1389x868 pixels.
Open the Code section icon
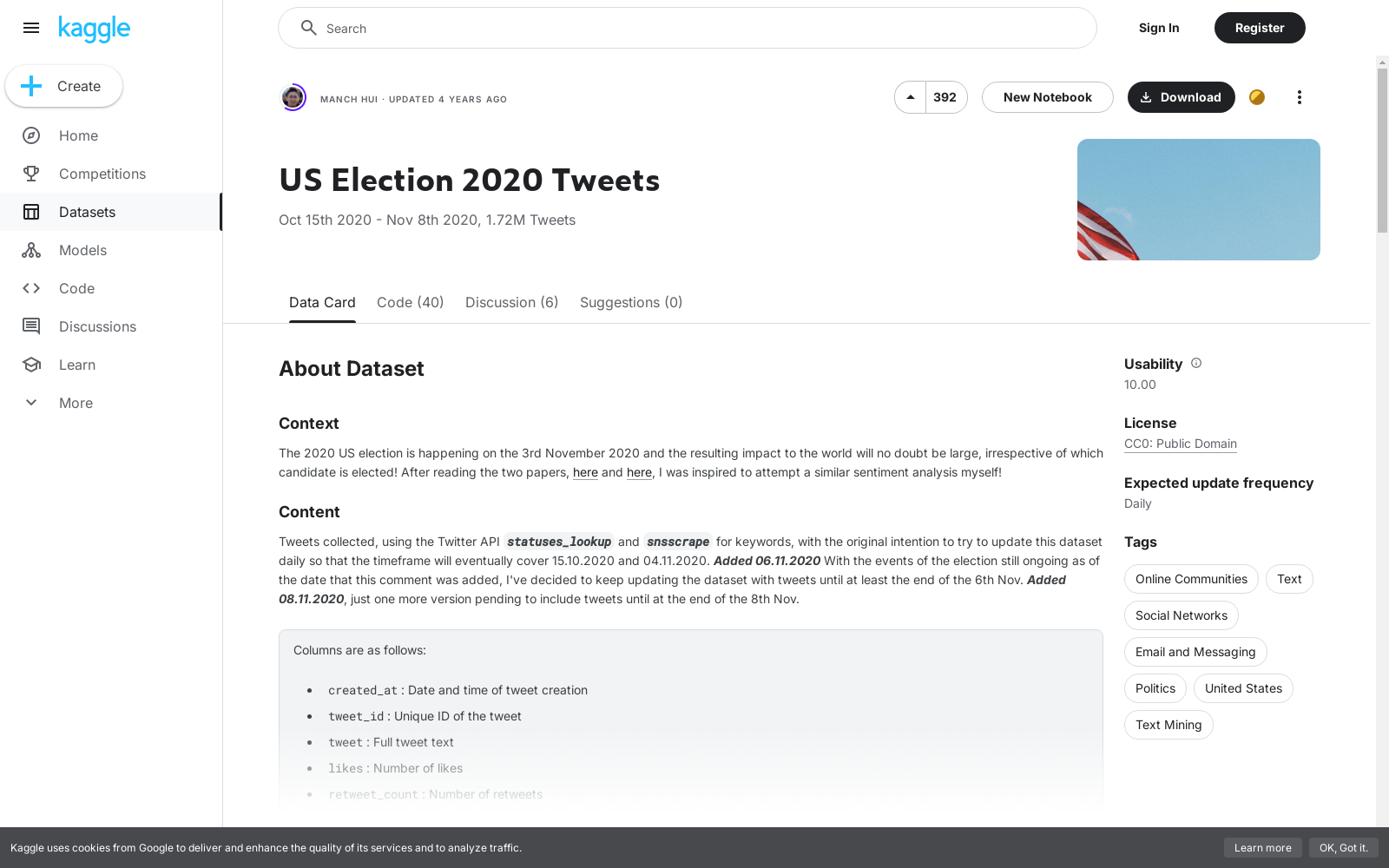coord(31,288)
